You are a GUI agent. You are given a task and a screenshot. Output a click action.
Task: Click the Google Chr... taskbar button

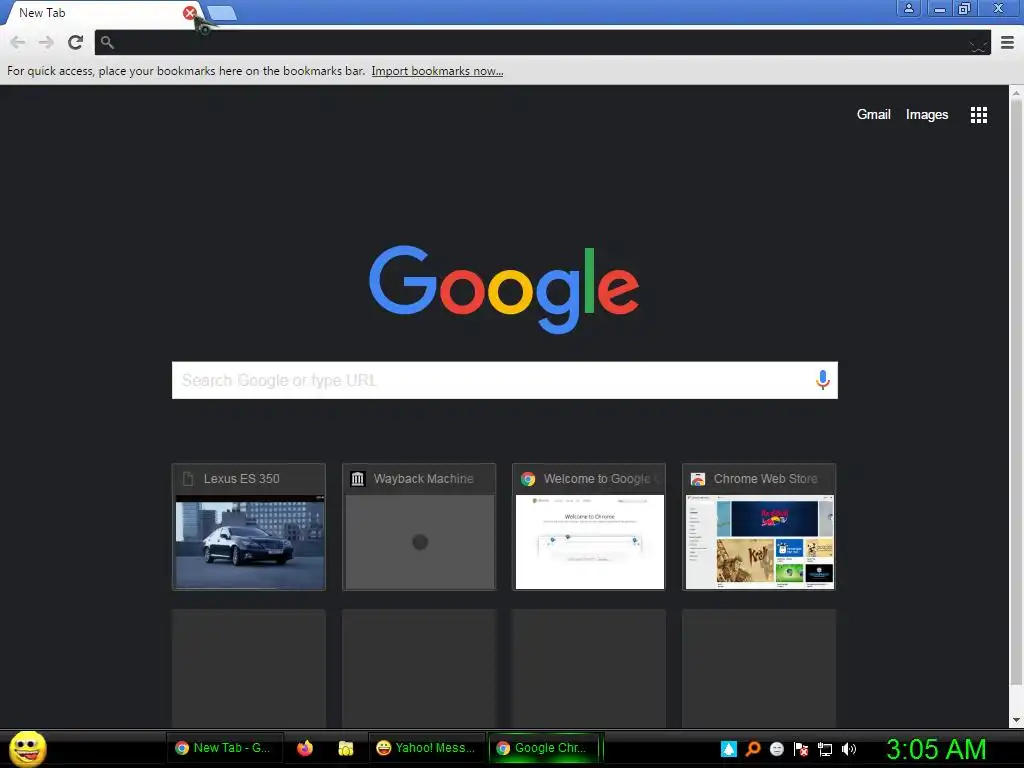click(543, 748)
